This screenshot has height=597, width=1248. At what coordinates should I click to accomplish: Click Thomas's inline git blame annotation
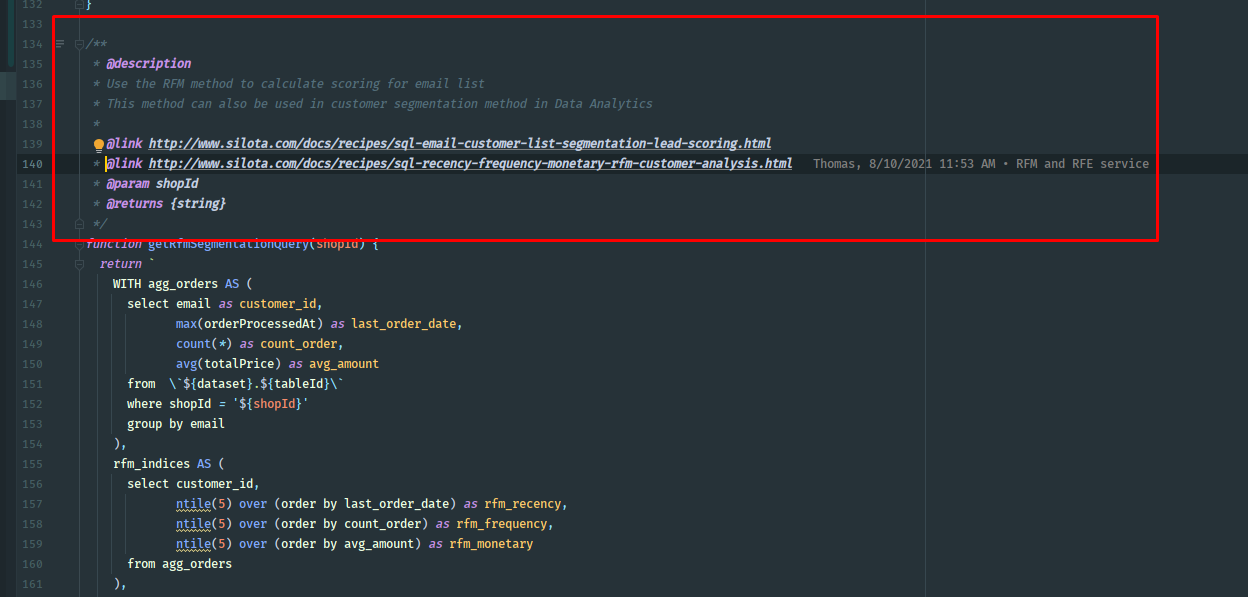point(980,164)
